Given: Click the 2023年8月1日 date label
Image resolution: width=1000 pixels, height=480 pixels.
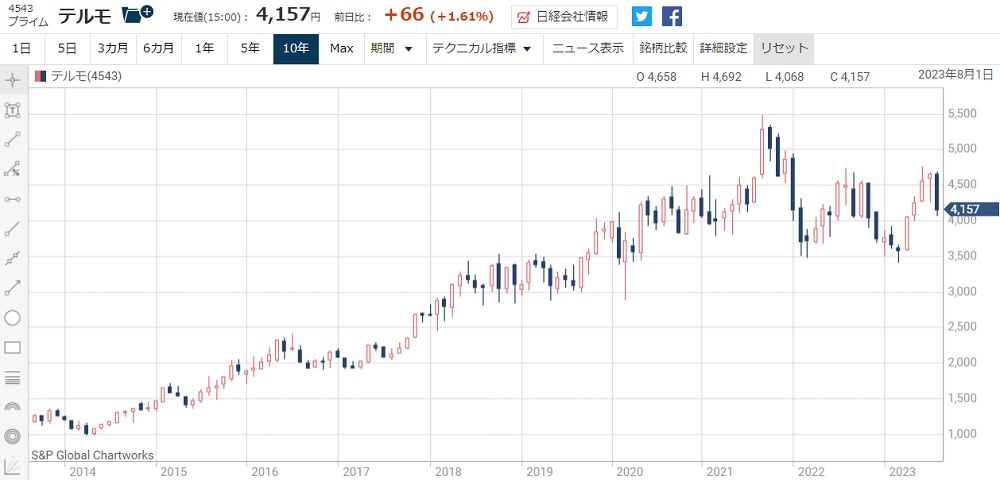Looking at the screenshot, I should click(955, 75).
